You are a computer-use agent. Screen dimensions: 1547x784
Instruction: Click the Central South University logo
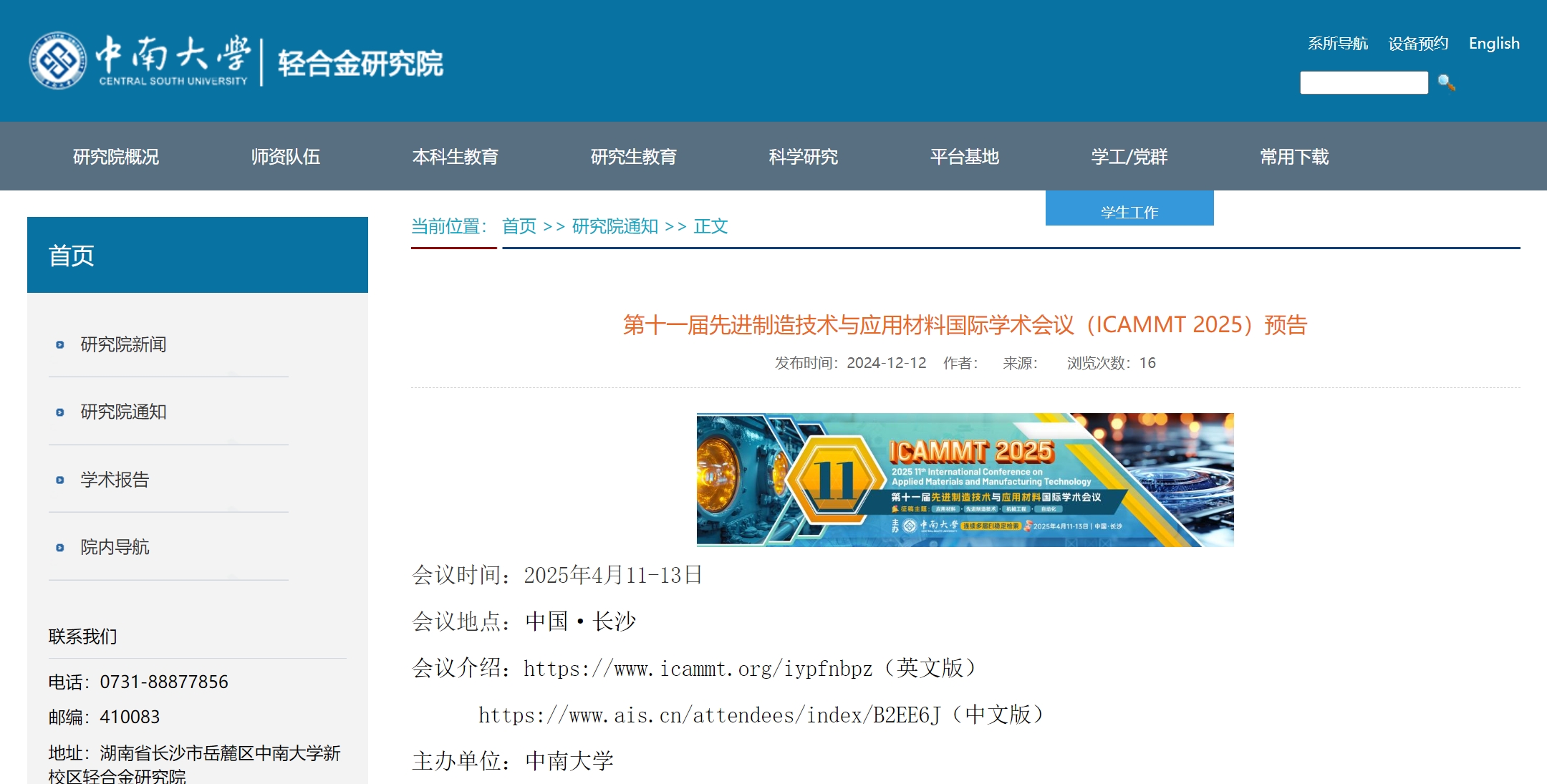pyautogui.click(x=140, y=61)
